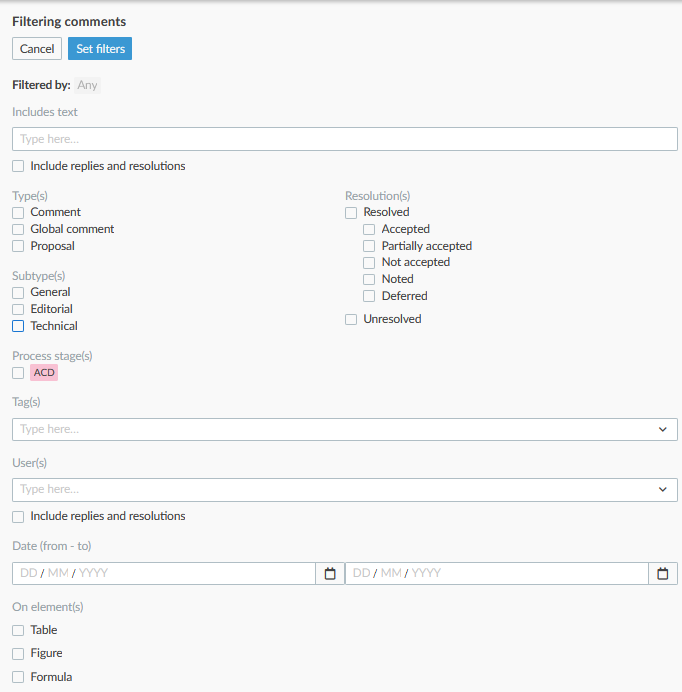This screenshot has width=682, height=692.
Task: Select the Formula element checkbox
Action: [x=18, y=677]
